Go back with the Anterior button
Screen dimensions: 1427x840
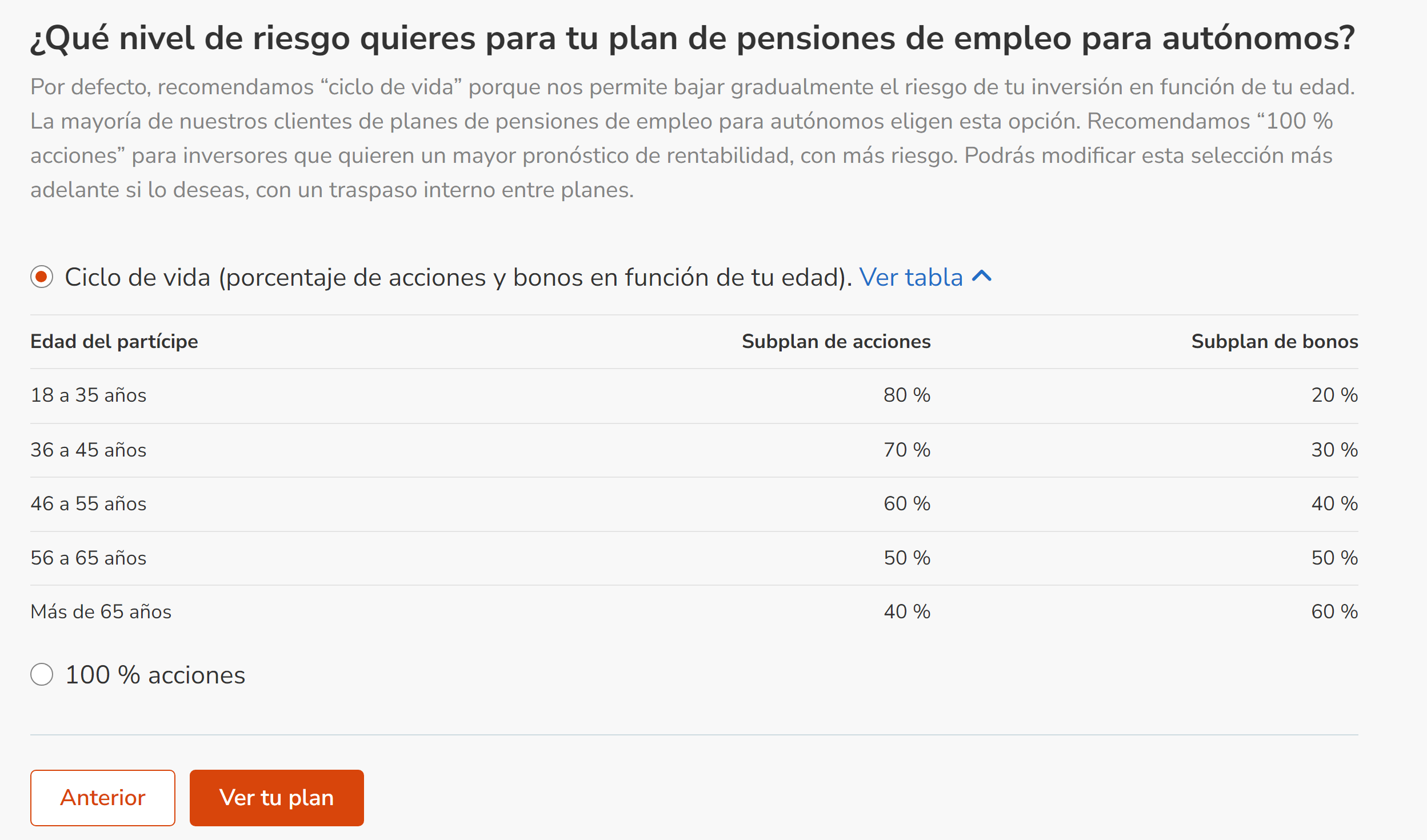coord(103,798)
